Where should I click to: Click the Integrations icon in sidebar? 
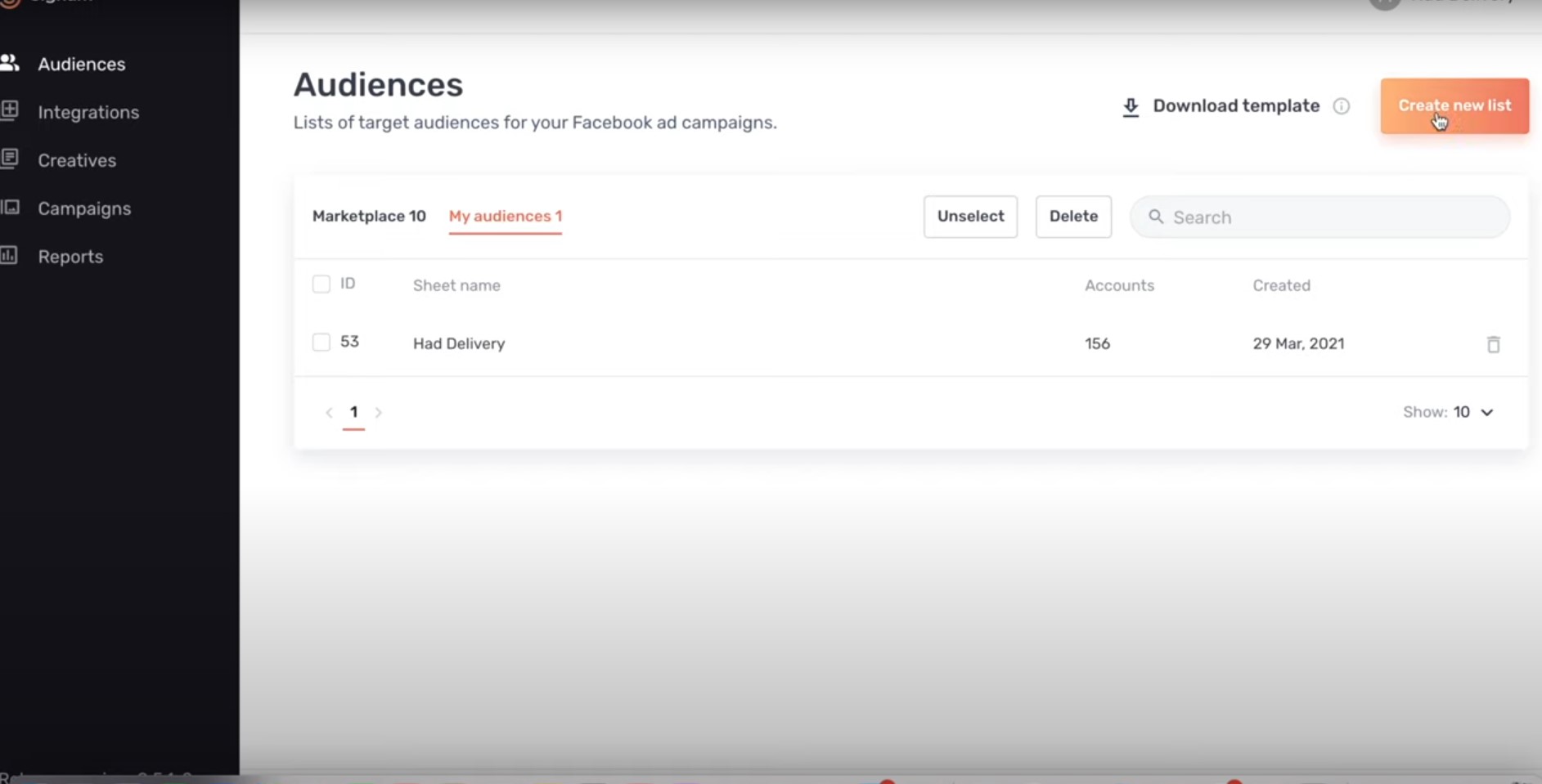click(9, 110)
